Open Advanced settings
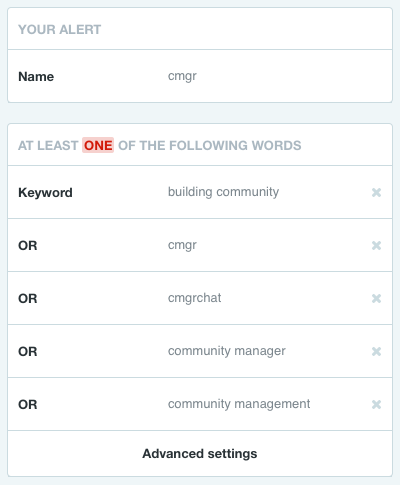Image resolution: width=400 pixels, height=485 pixels. coord(200,454)
